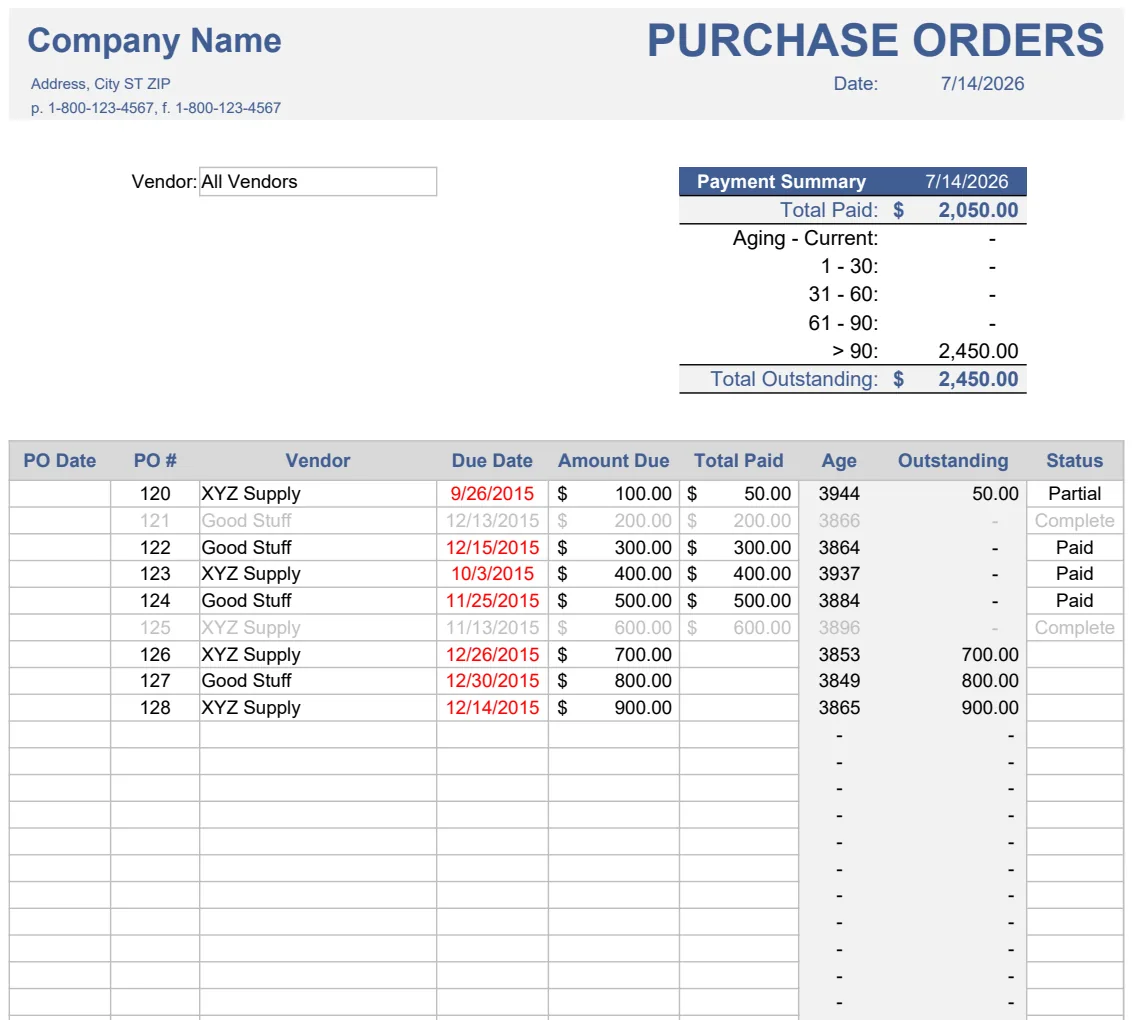
Task: Click the PO Date column header
Action: [60, 461]
